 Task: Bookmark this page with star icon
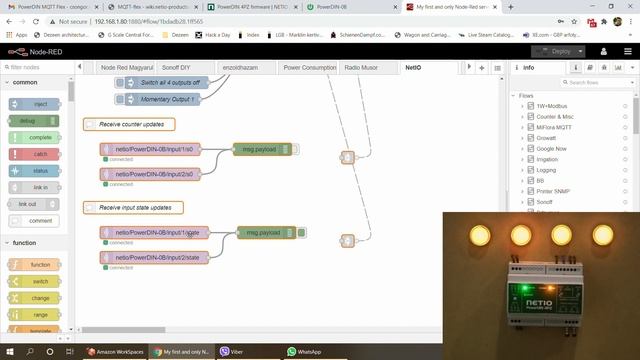(574, 21)
